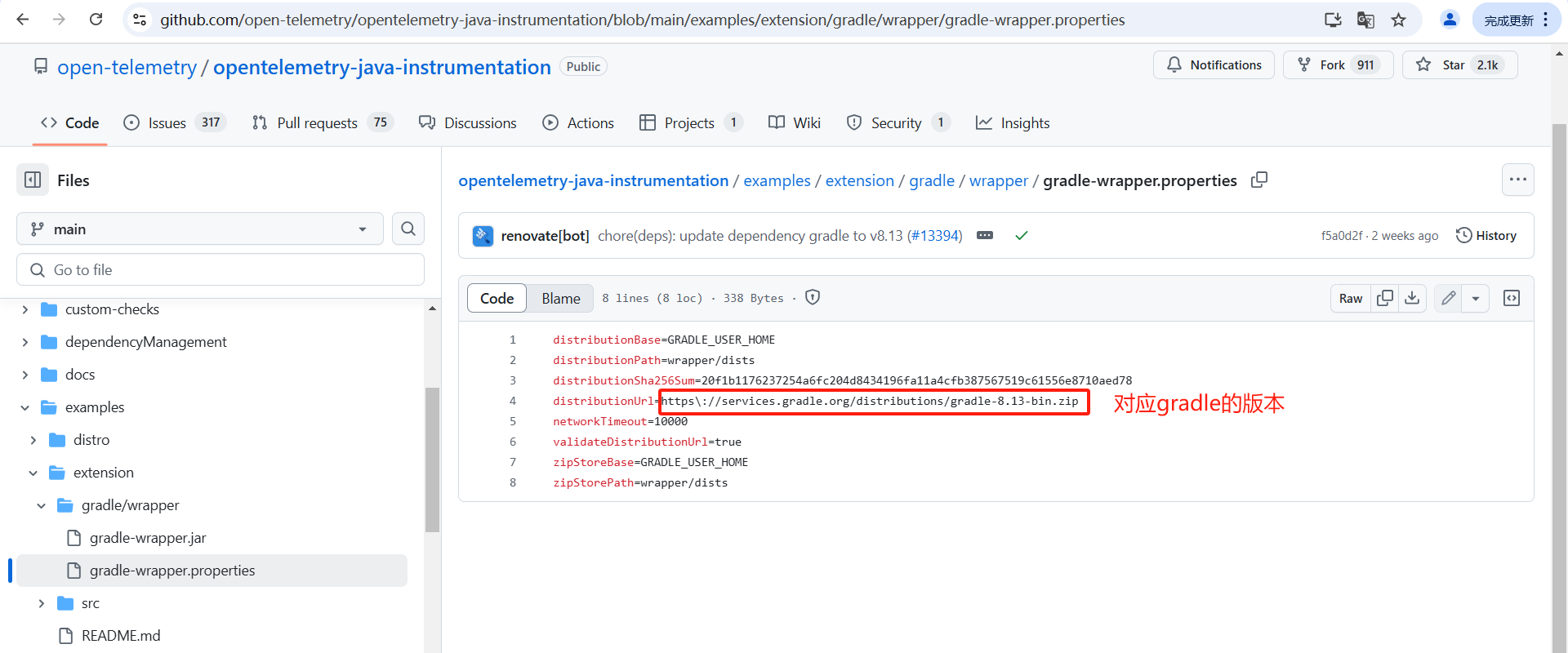Image resolution: width=1568 pixels, height=653 pixels.
Task: Open pull request #13394 link
Action: pos(935,236)
